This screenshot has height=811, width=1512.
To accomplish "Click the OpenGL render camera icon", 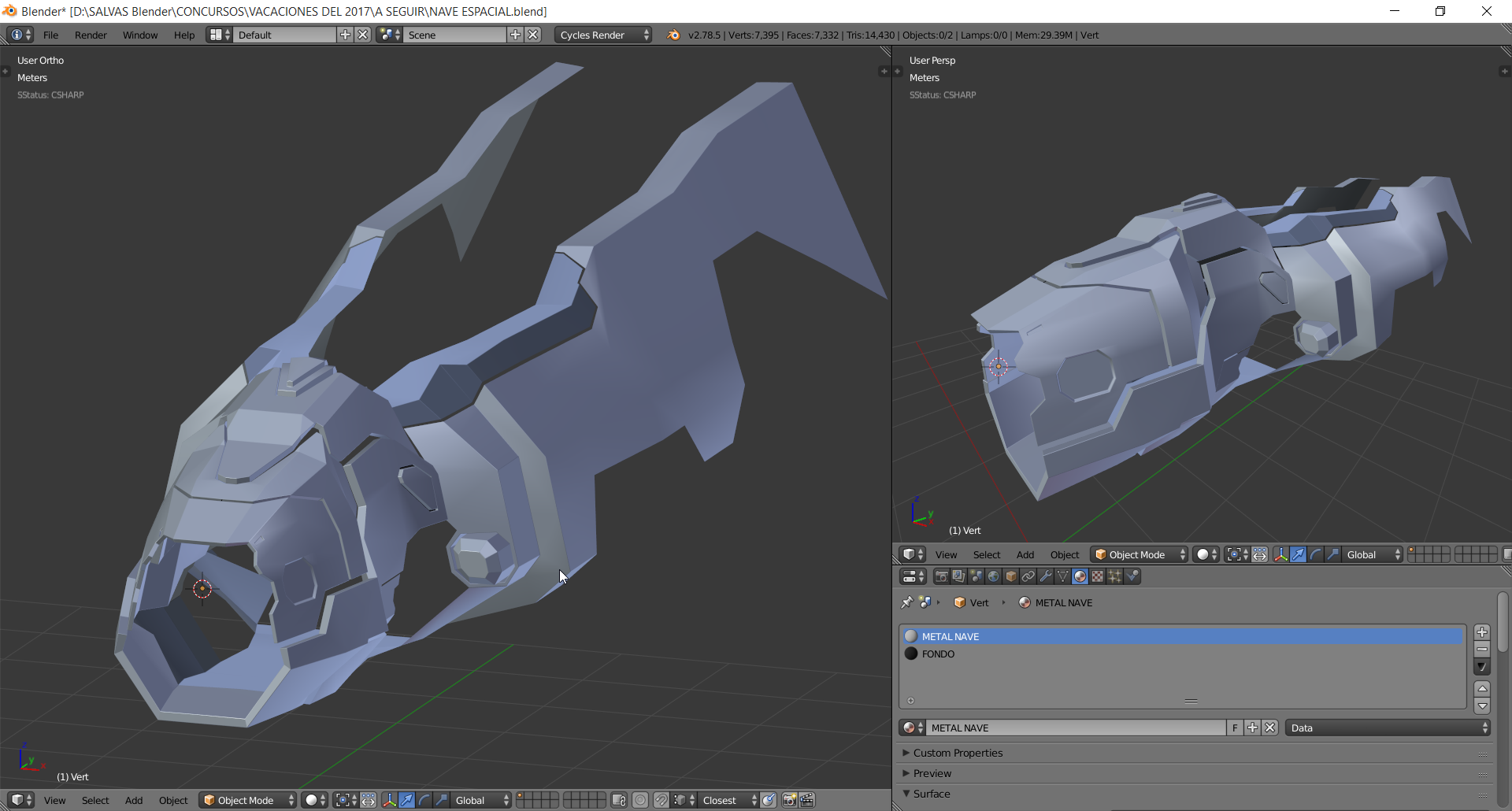I will tap(789, 800).
